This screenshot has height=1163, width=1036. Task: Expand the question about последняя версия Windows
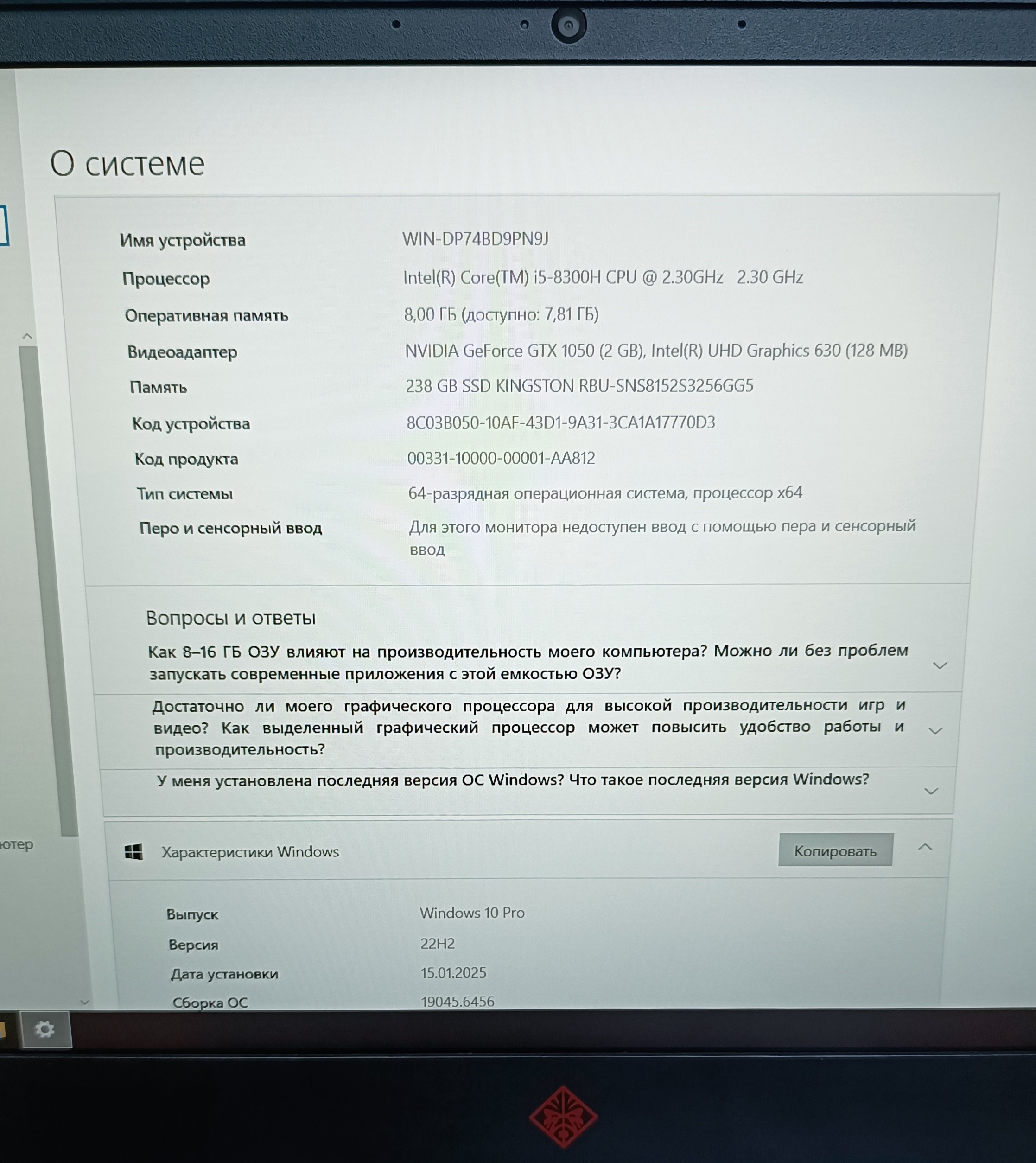pos(931,791)
